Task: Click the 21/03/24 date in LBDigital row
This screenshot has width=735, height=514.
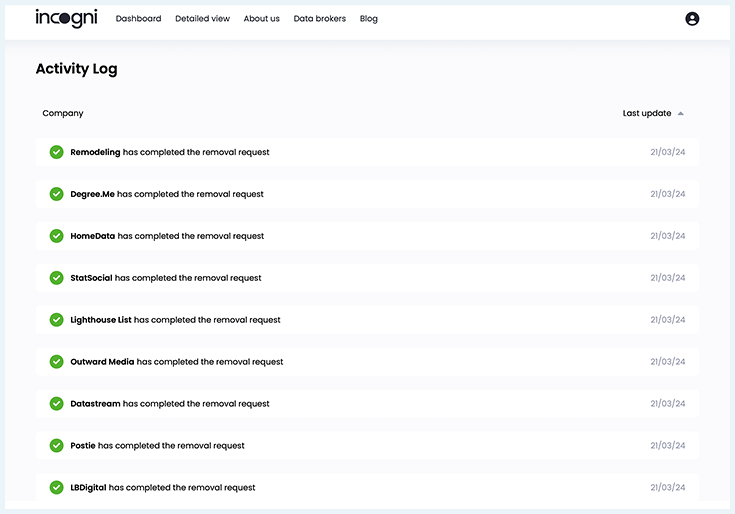Action: 668,488
